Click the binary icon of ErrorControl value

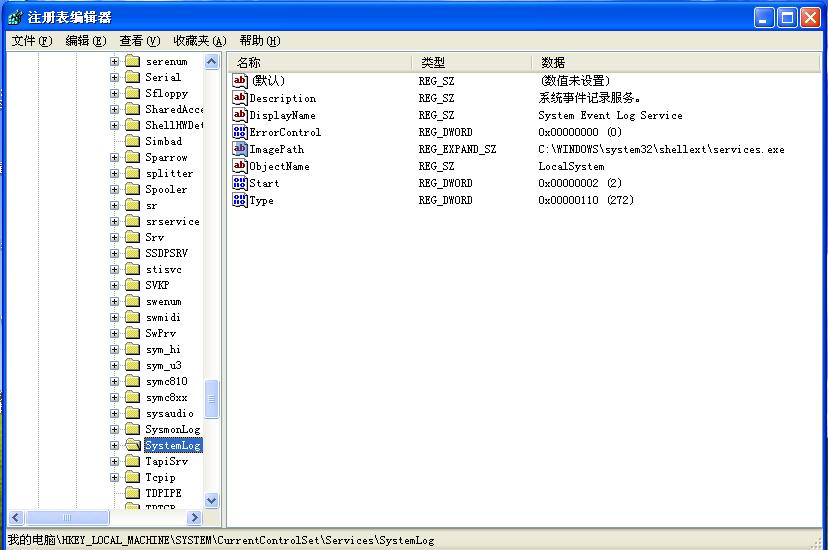pos(240,132)
